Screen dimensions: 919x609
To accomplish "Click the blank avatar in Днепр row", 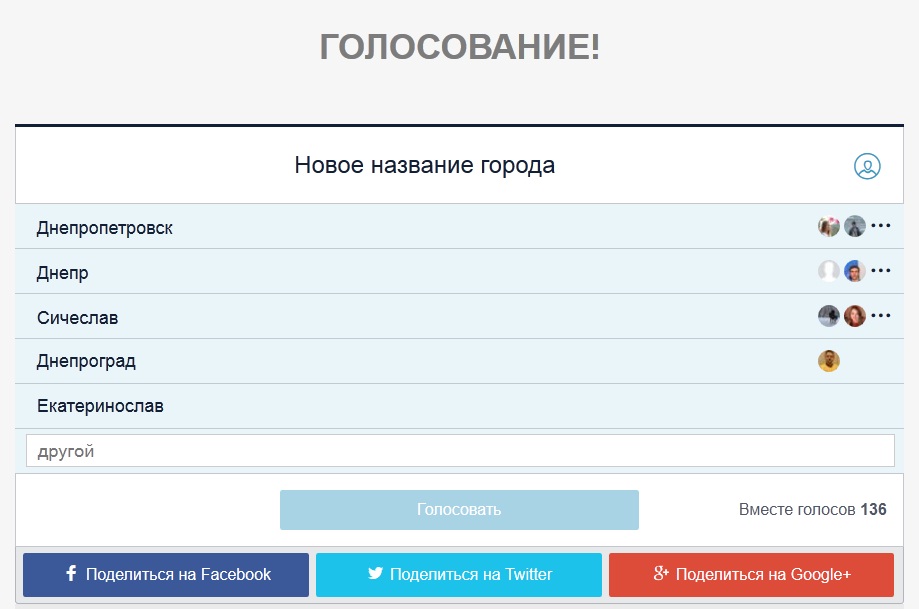I will pyautogui.click(x=828, y=271).
